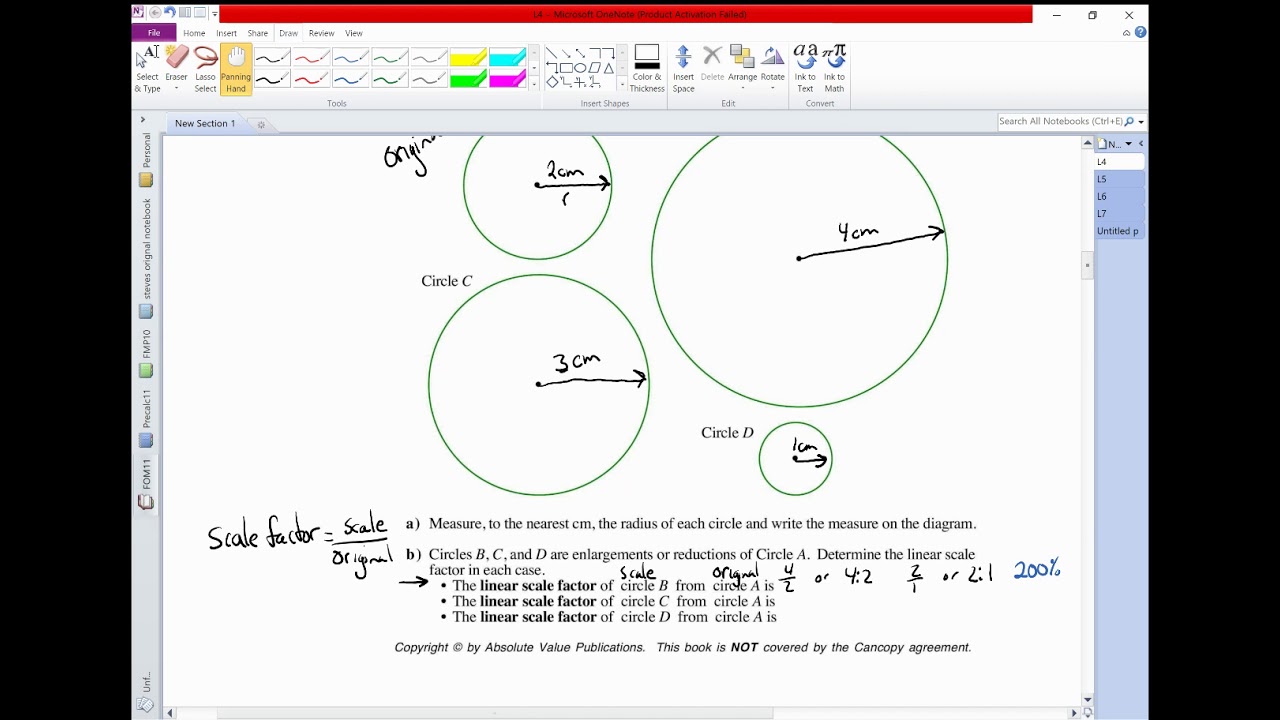
Task: Open the search scope dropdown
Action: (1141, 122)
